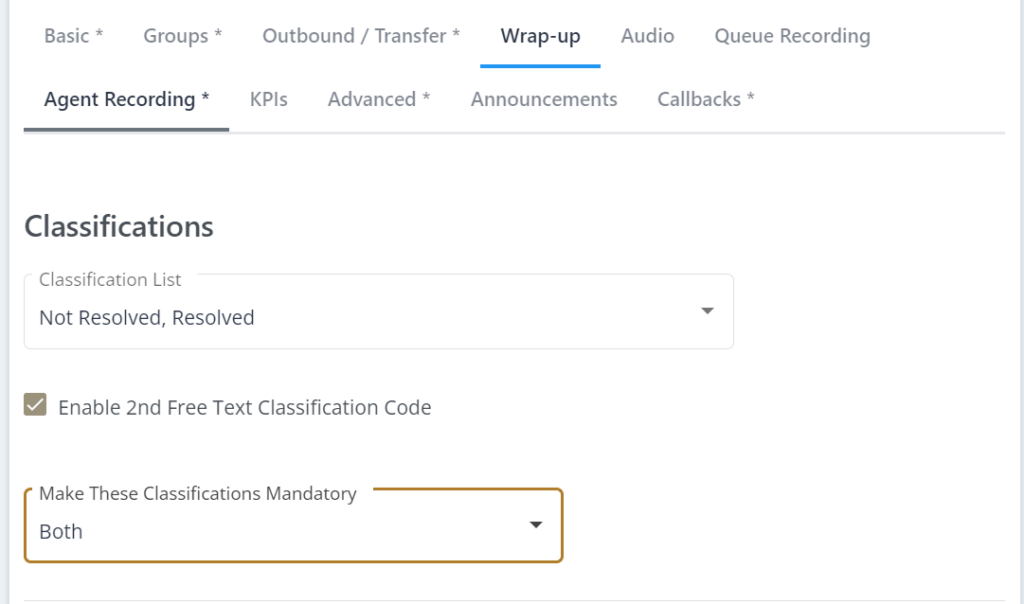Image resolution: width=1024 pixels, height=604 pixels.
Task: Click the Make These Classifications Mandatory chevron
Action: point(536,524)
